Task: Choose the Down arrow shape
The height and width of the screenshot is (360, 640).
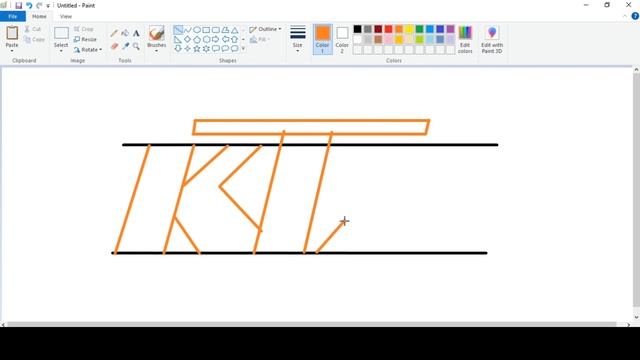Action: 178,49
